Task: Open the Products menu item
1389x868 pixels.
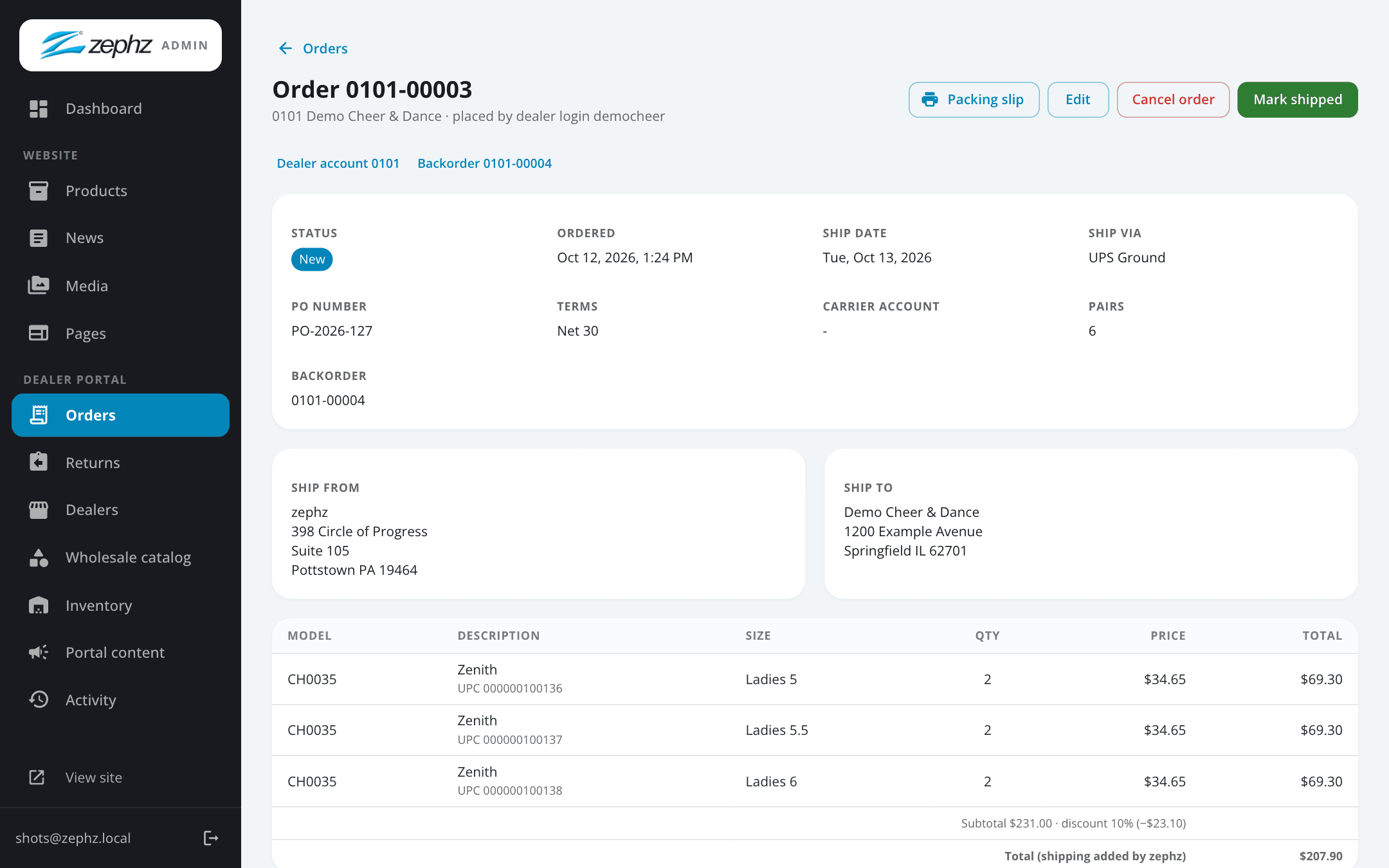Action: tap(121, 191)
